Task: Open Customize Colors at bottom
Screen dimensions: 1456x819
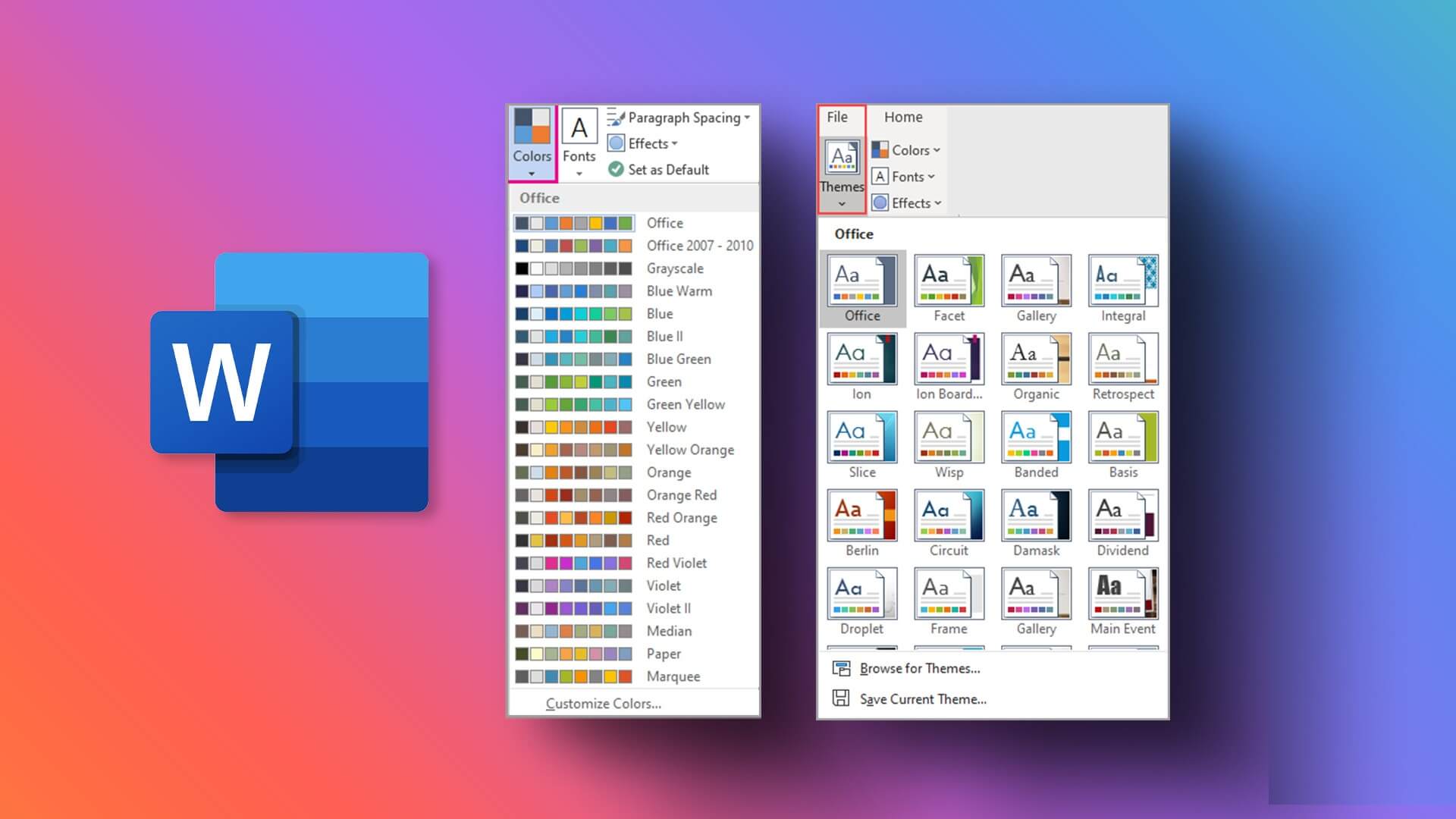Action: [x=600, y=702]
